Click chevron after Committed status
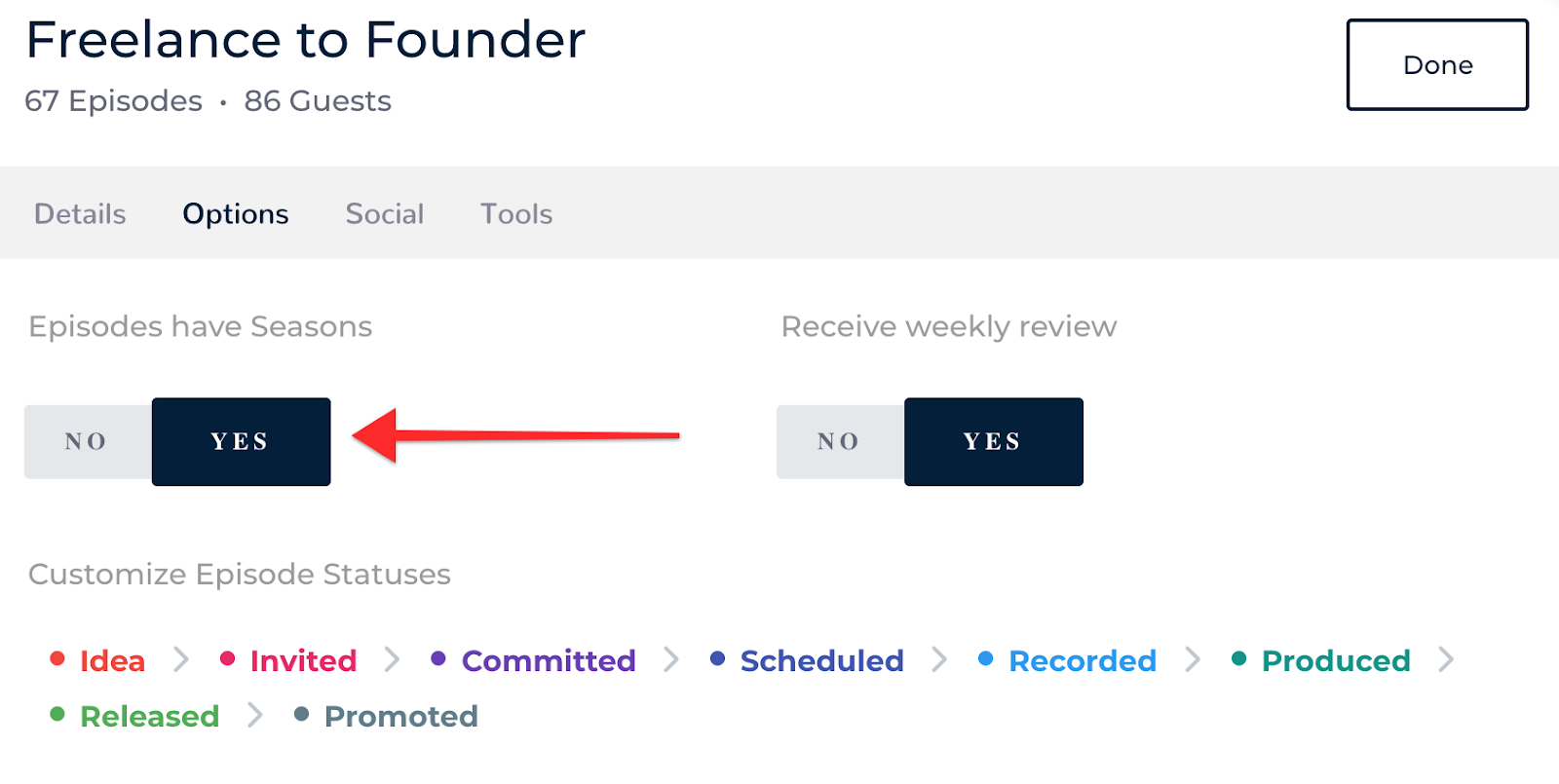1559x784 pixels. (671, 660)
